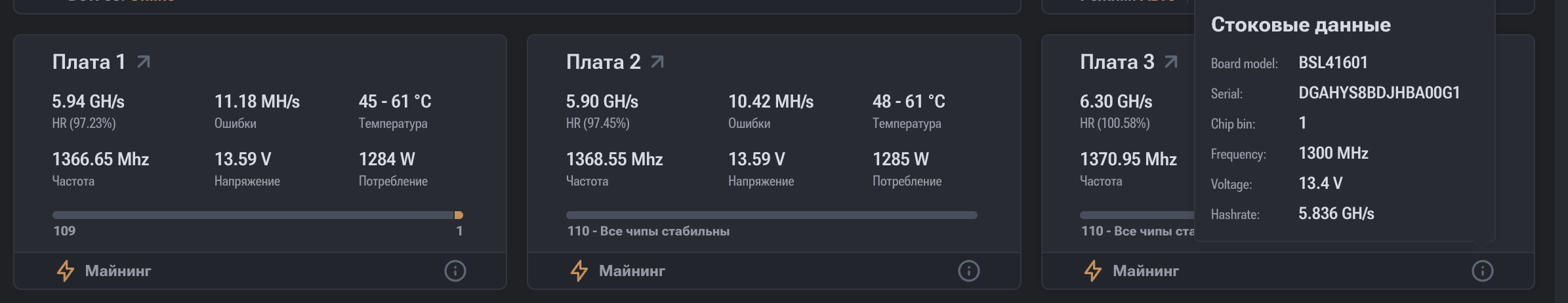1568x303 pixels.
Task: Click lightning mining icon on Плата 3
Action: tap(1092, 271)
